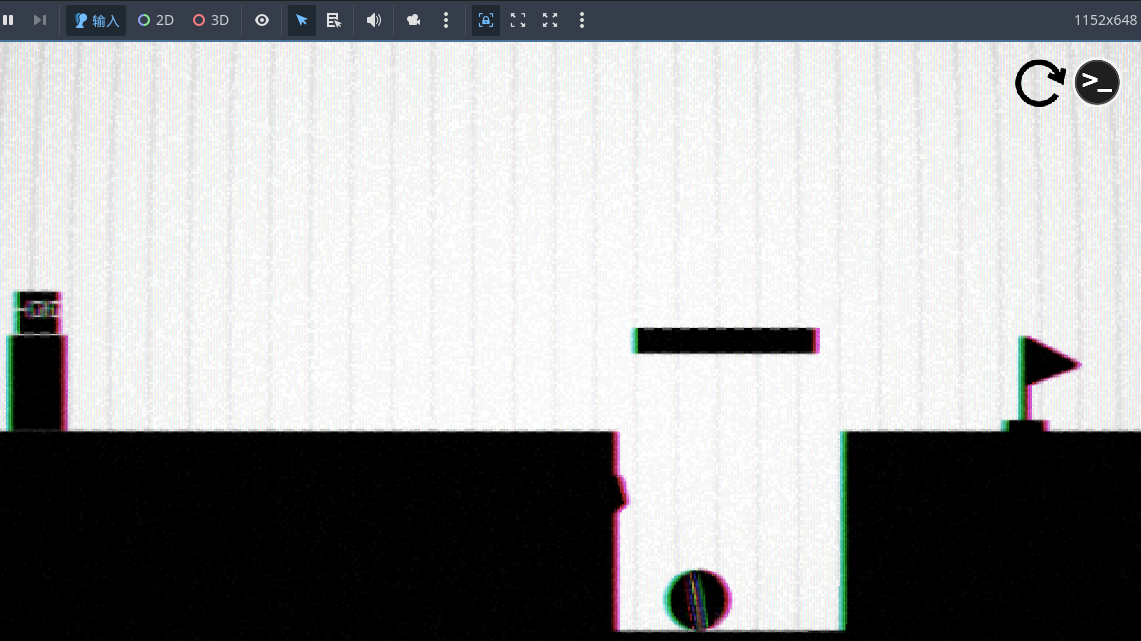Toggle selection visibility eye icon
1141x641 pixels.
point(262,20)
